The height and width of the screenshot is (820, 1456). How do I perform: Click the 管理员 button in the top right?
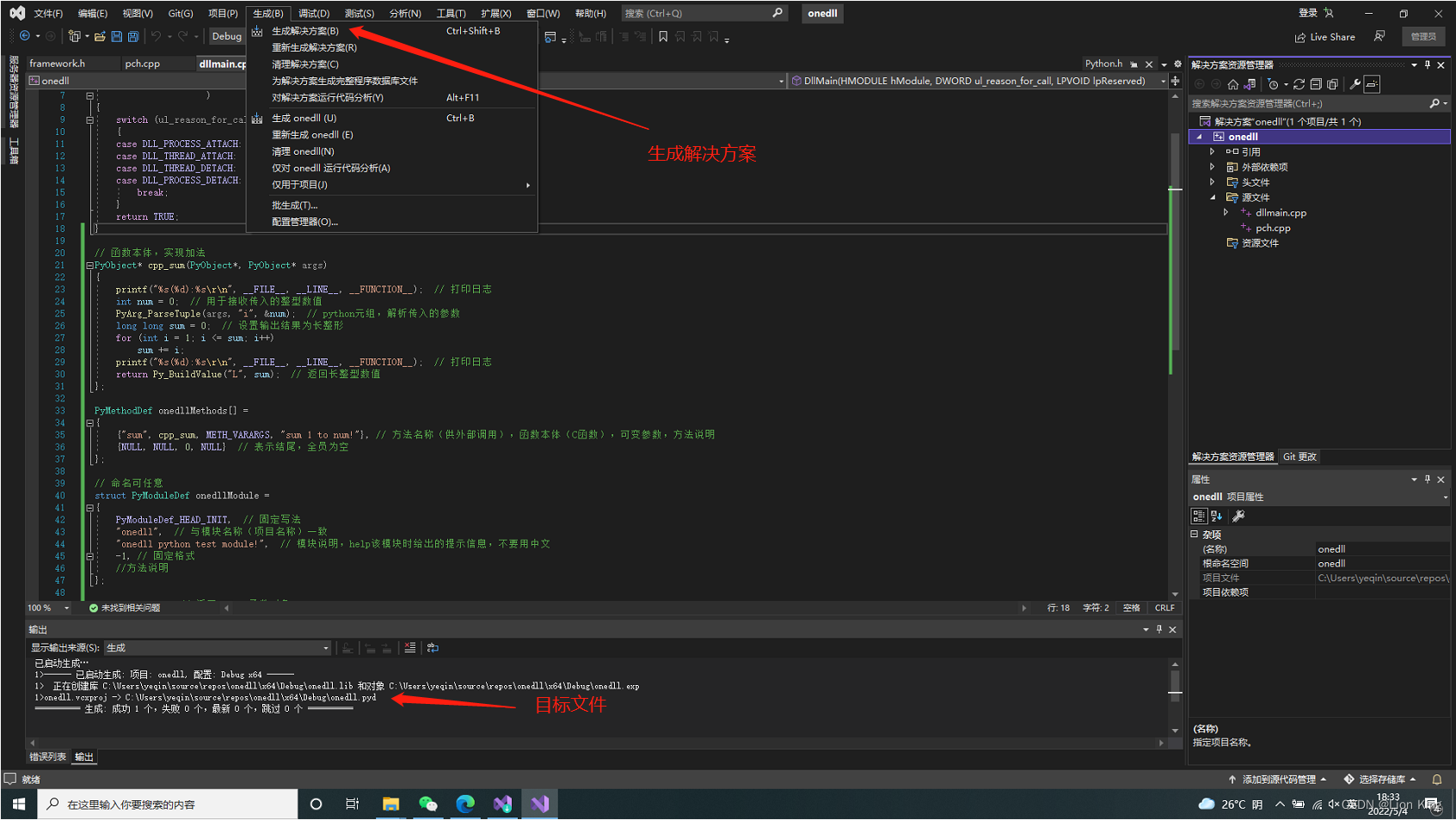[x=1423, y=36]
